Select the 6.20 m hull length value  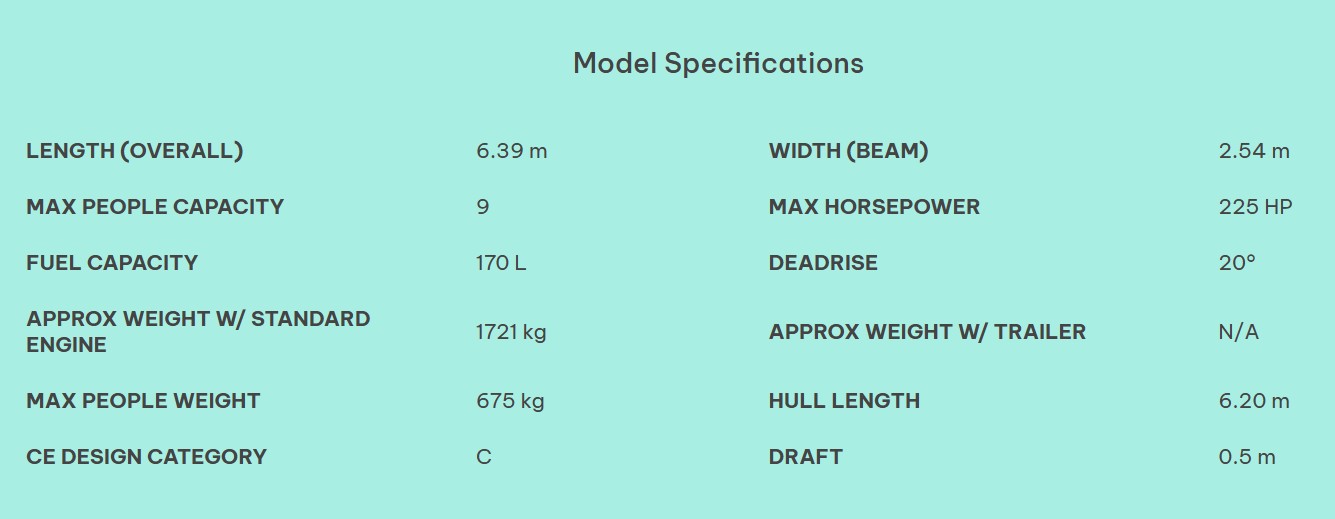1253,401
